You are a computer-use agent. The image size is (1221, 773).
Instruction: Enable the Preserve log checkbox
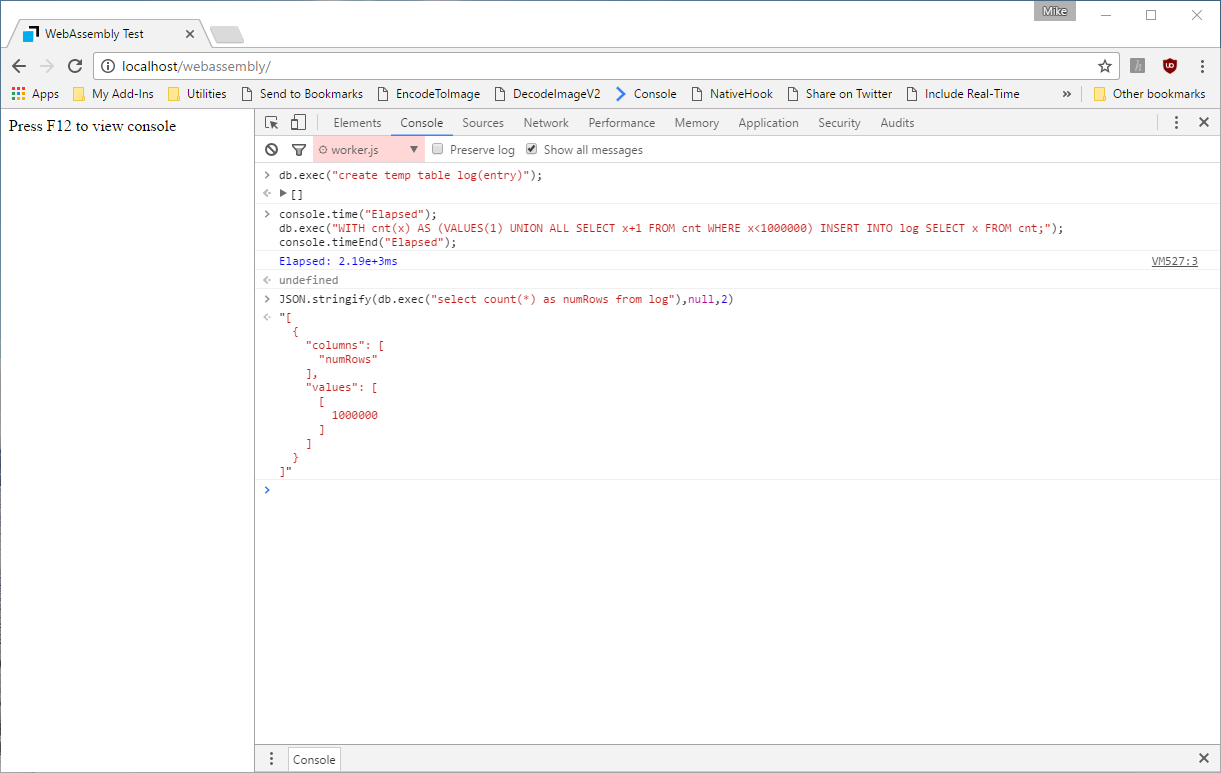tap(438, 150)
